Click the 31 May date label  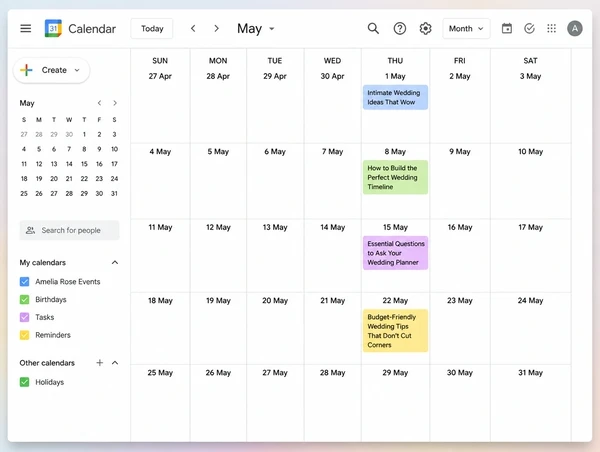pos(530,372)
